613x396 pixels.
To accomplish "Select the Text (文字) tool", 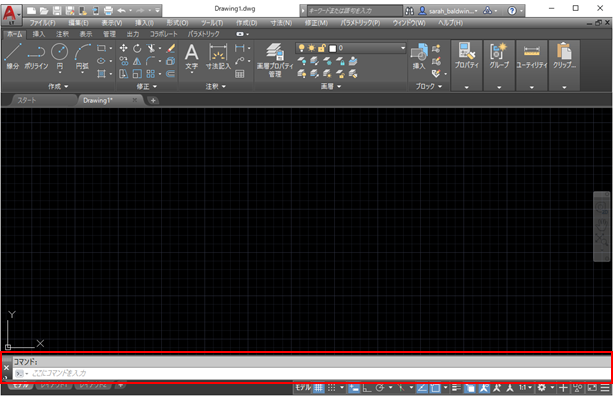I will (x=192, y=57).
